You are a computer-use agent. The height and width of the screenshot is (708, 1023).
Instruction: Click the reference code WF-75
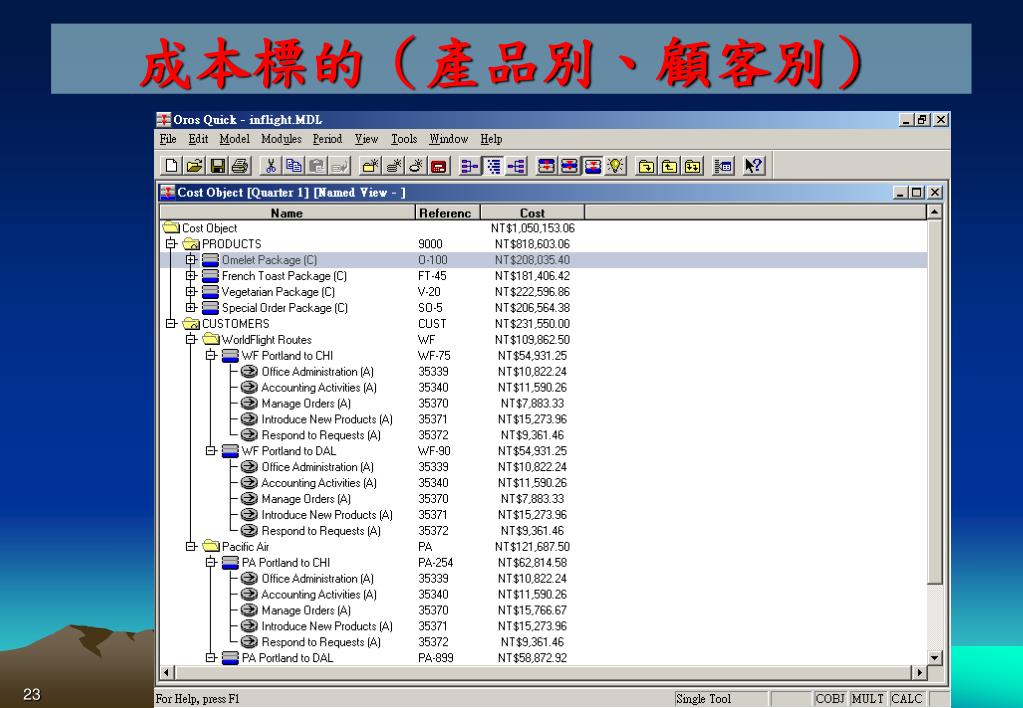pos(434,356)
